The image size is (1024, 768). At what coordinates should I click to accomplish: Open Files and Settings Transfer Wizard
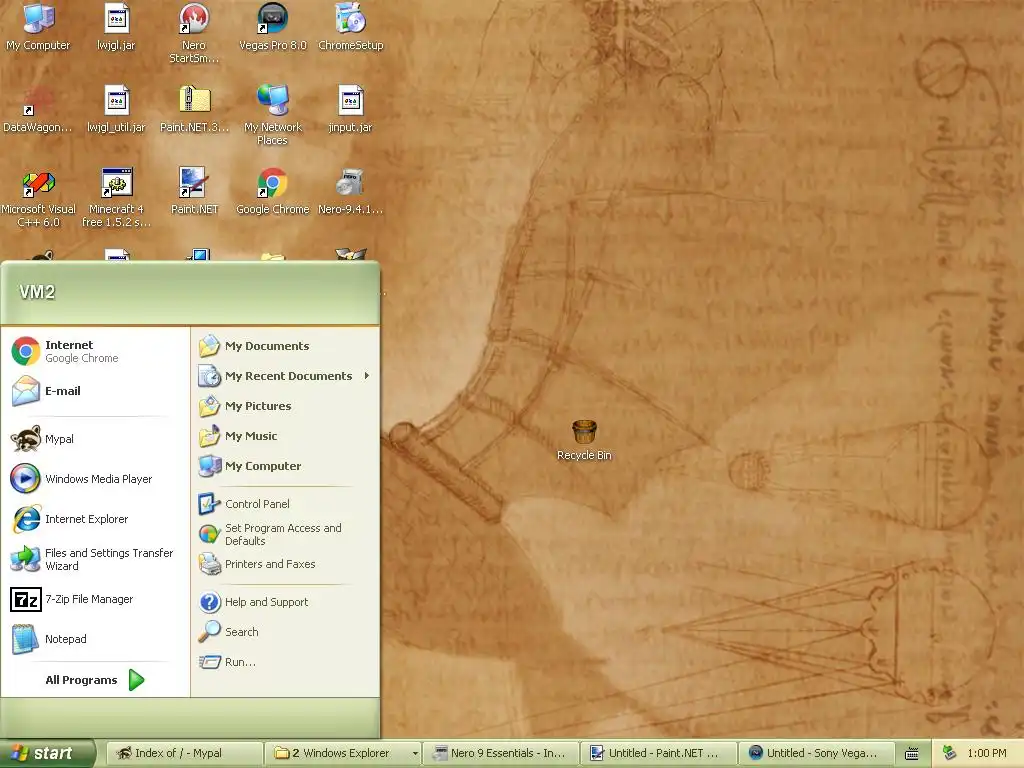(x=95, y=559)
